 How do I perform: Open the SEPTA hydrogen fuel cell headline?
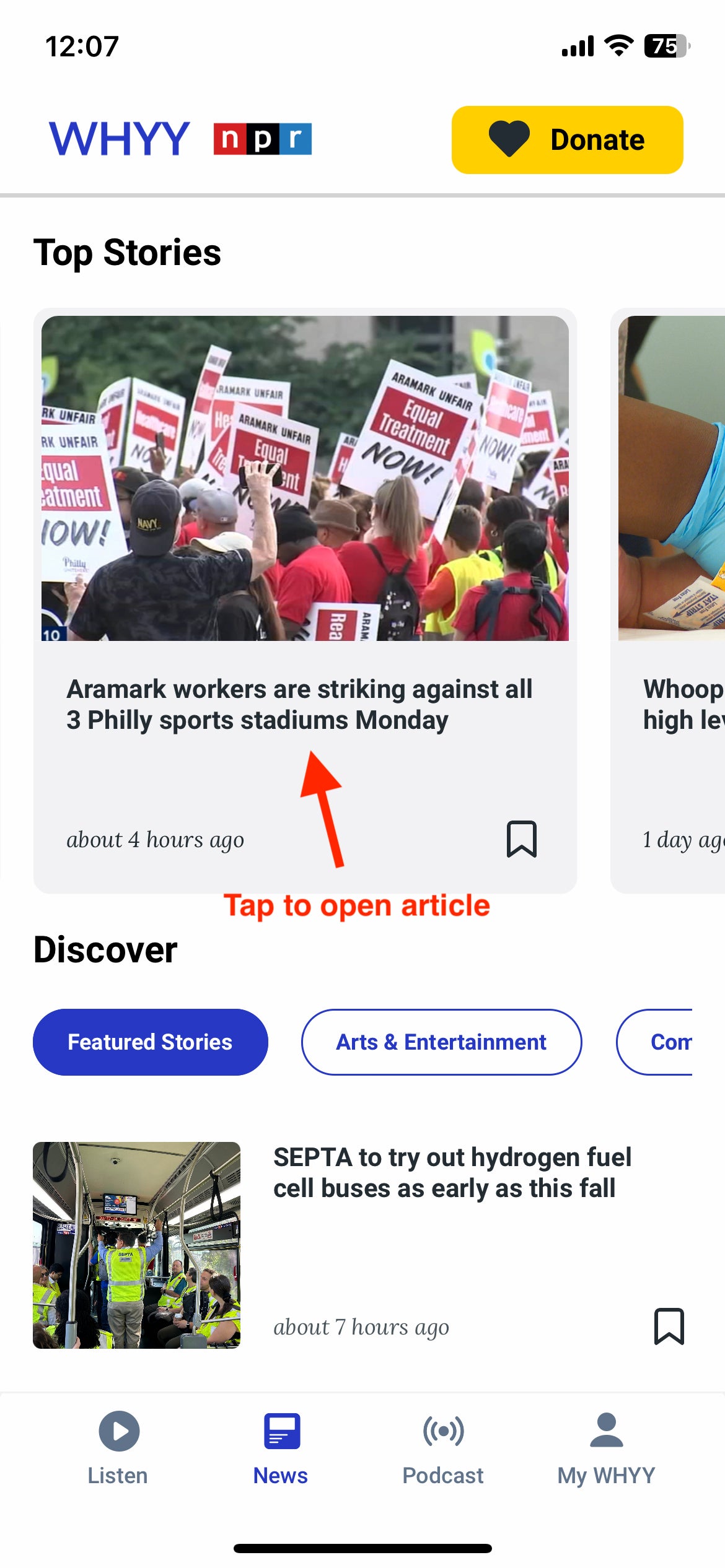click(452, 1172)
